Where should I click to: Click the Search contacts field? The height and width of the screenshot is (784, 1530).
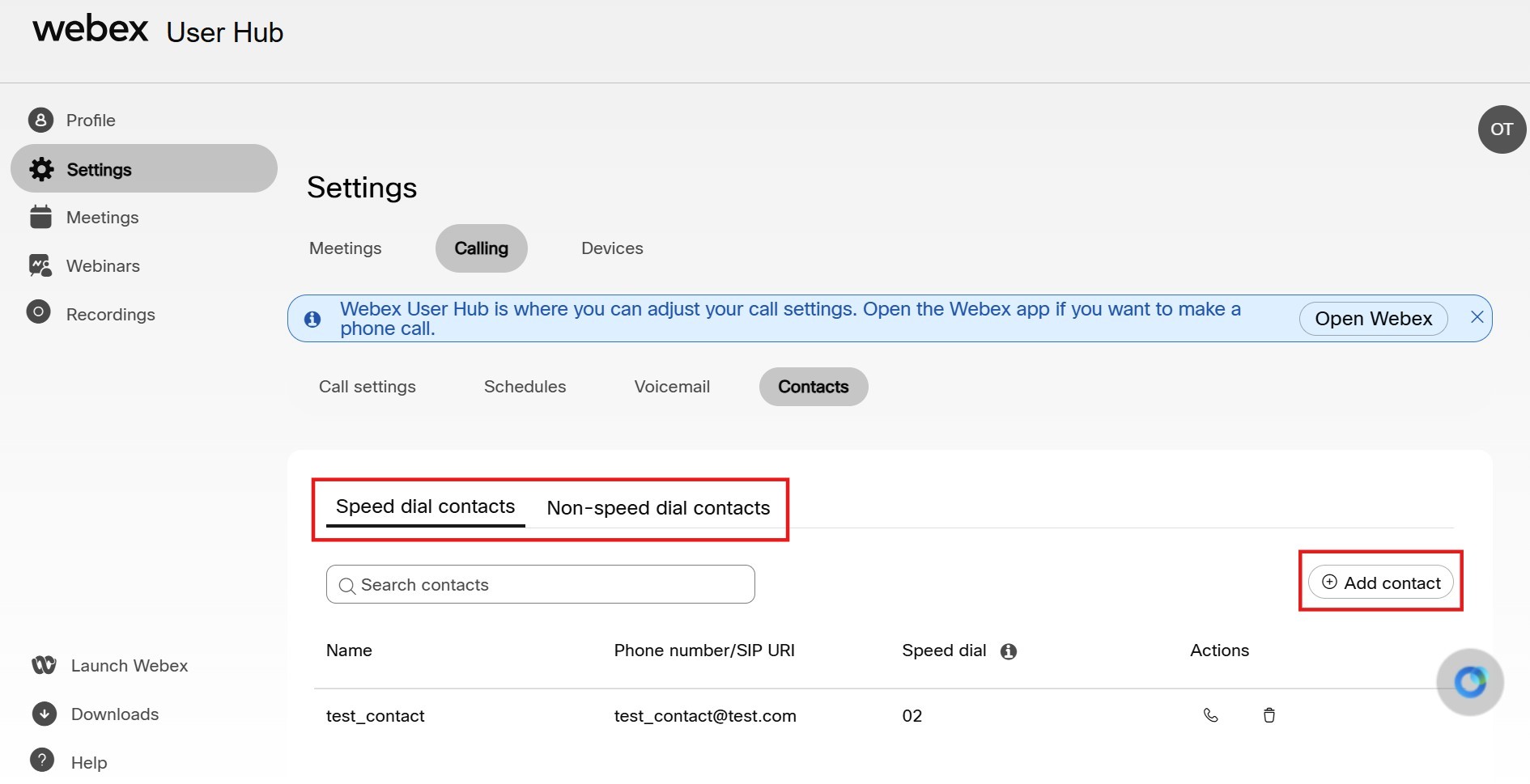tap(541, 584)
